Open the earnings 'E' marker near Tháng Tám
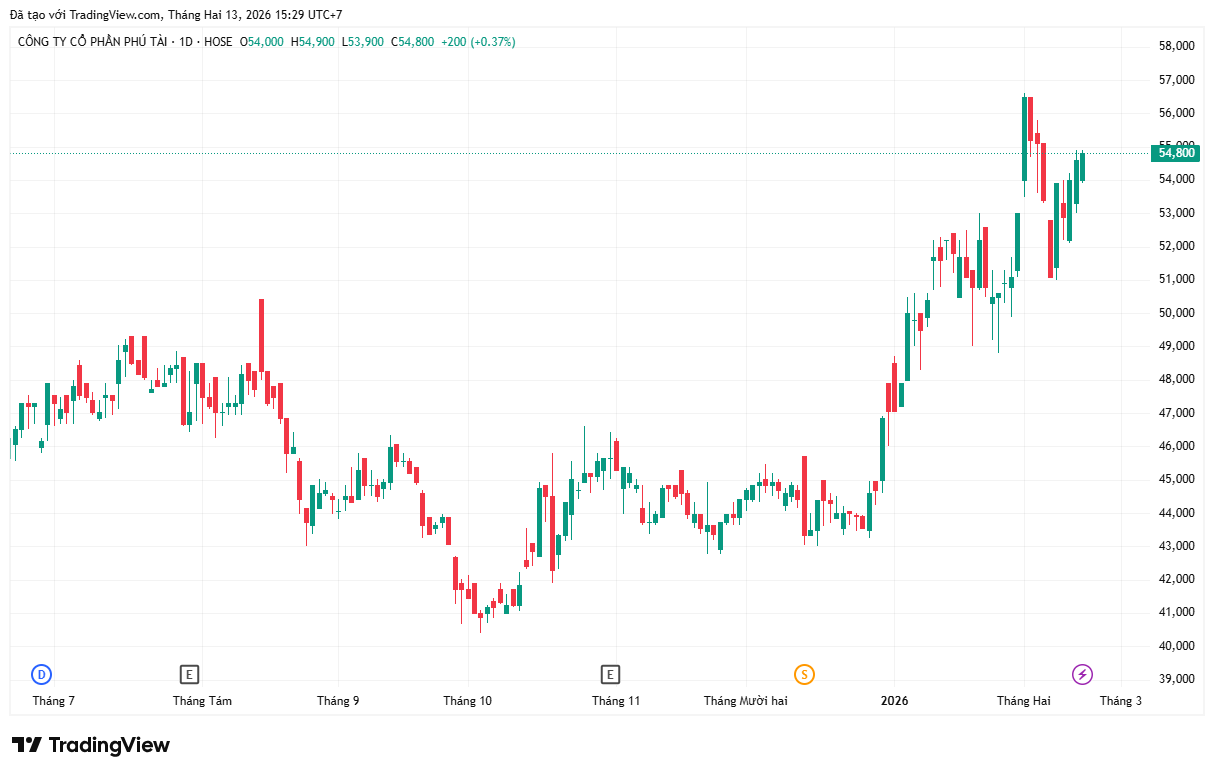Screen dimensions: 1214x775 (x=189, y=675)
